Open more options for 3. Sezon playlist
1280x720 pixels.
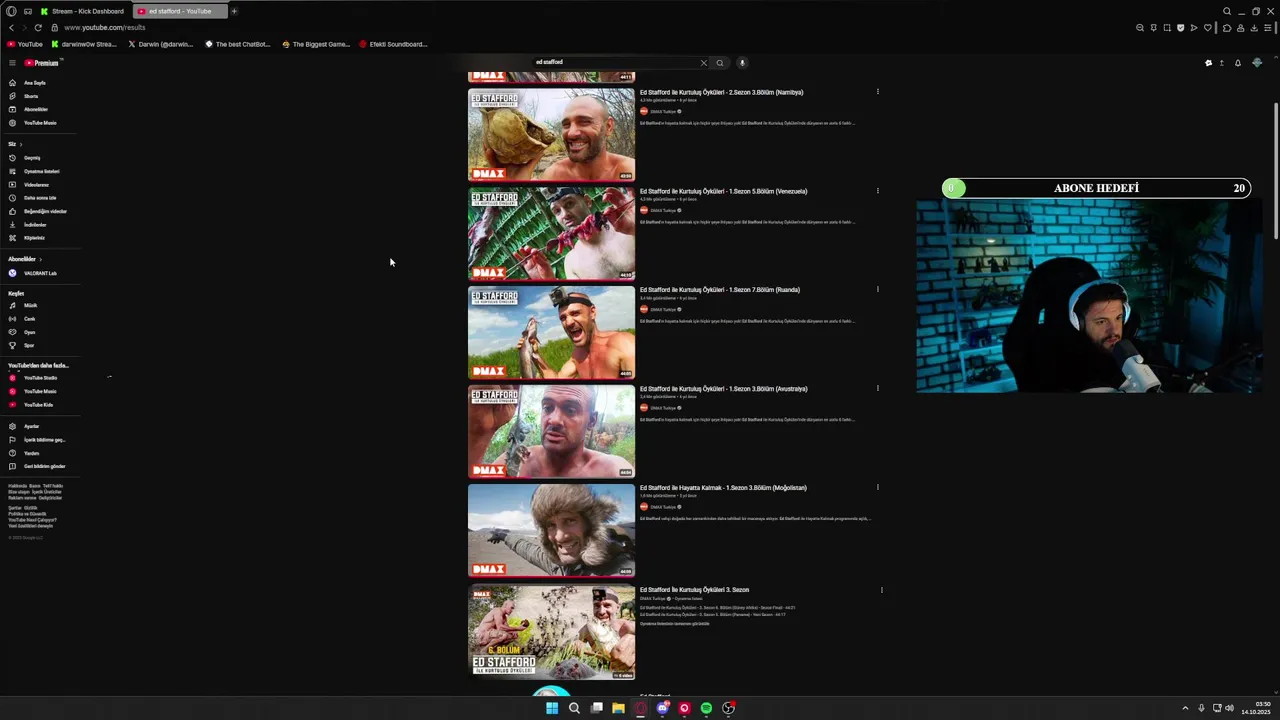[881, 590]
